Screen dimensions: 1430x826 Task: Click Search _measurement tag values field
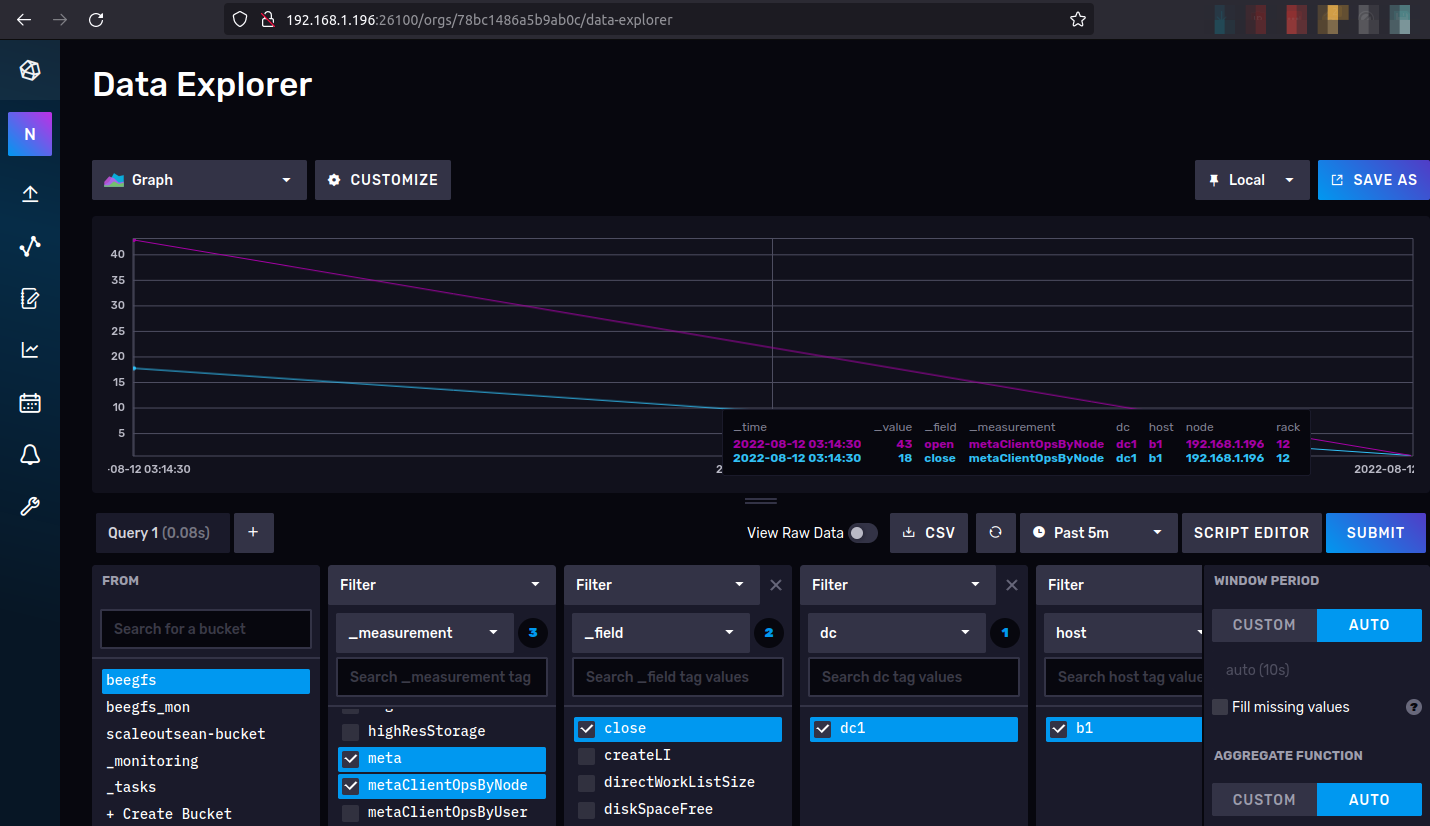pyautogui.click(x=442, y=677)
